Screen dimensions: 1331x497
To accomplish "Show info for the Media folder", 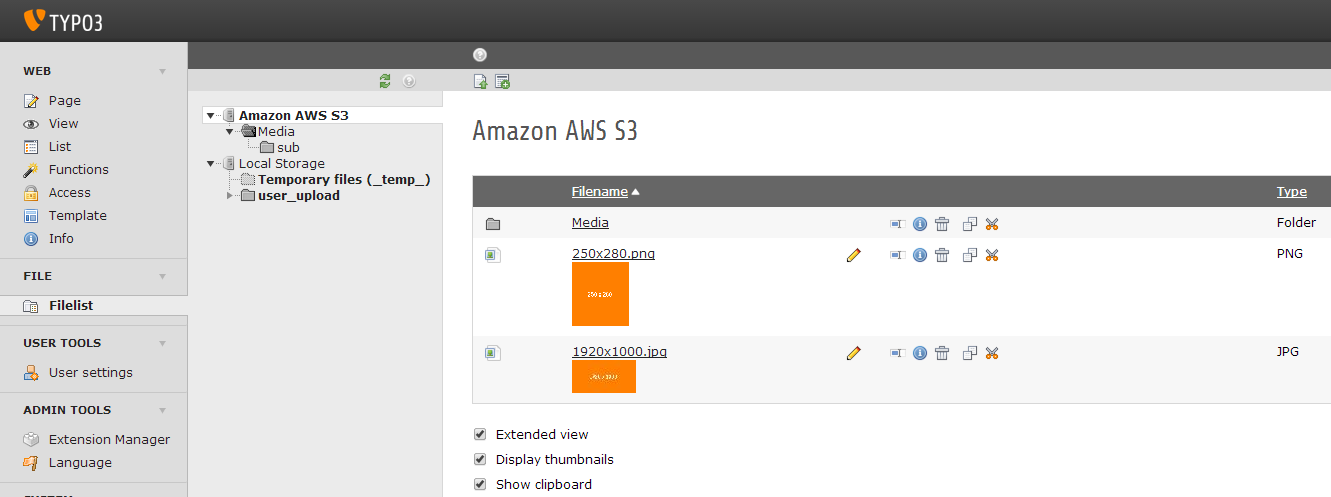I will coord(920,224).
